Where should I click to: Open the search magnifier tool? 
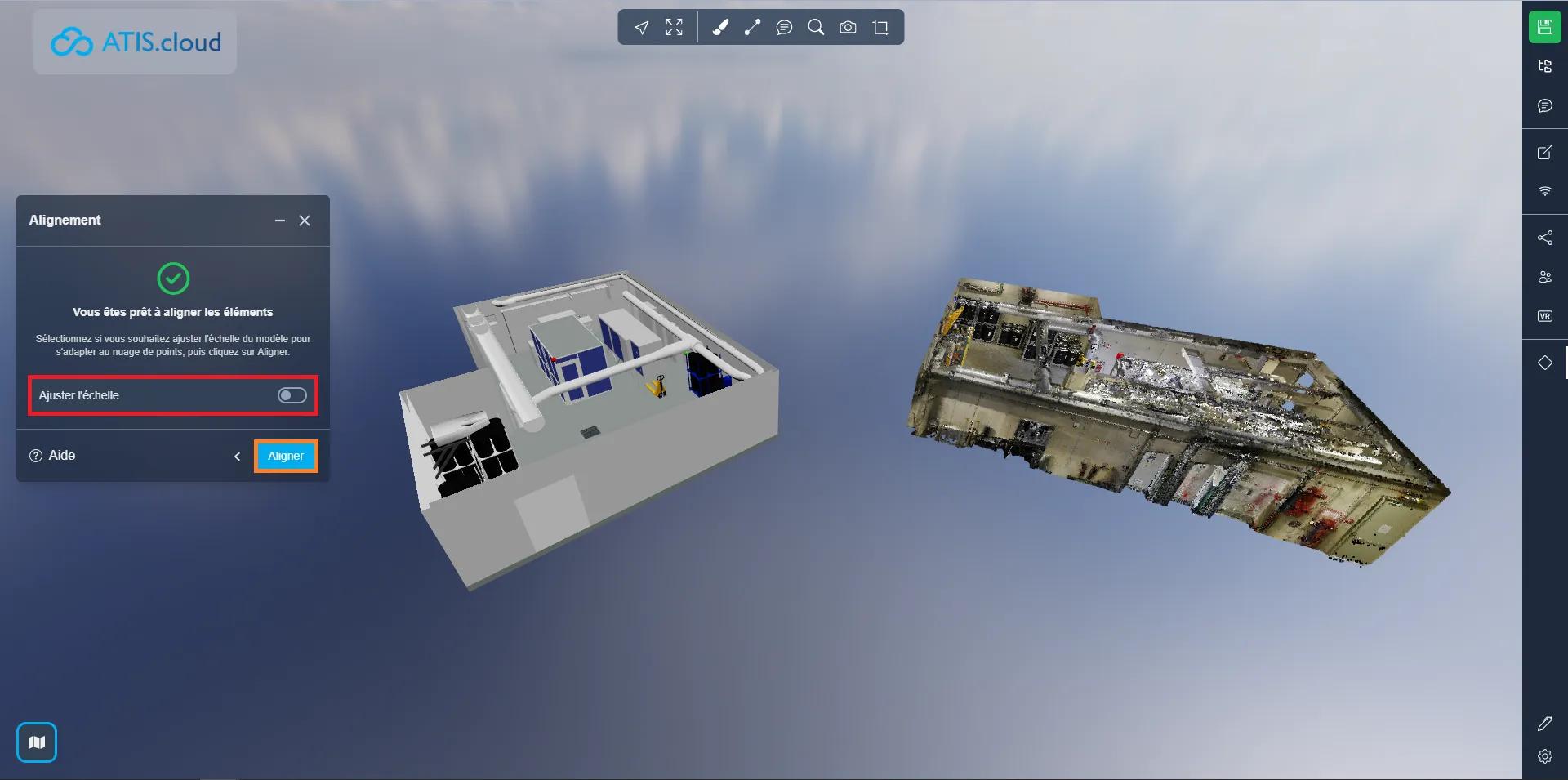click(x=816, y=28)
